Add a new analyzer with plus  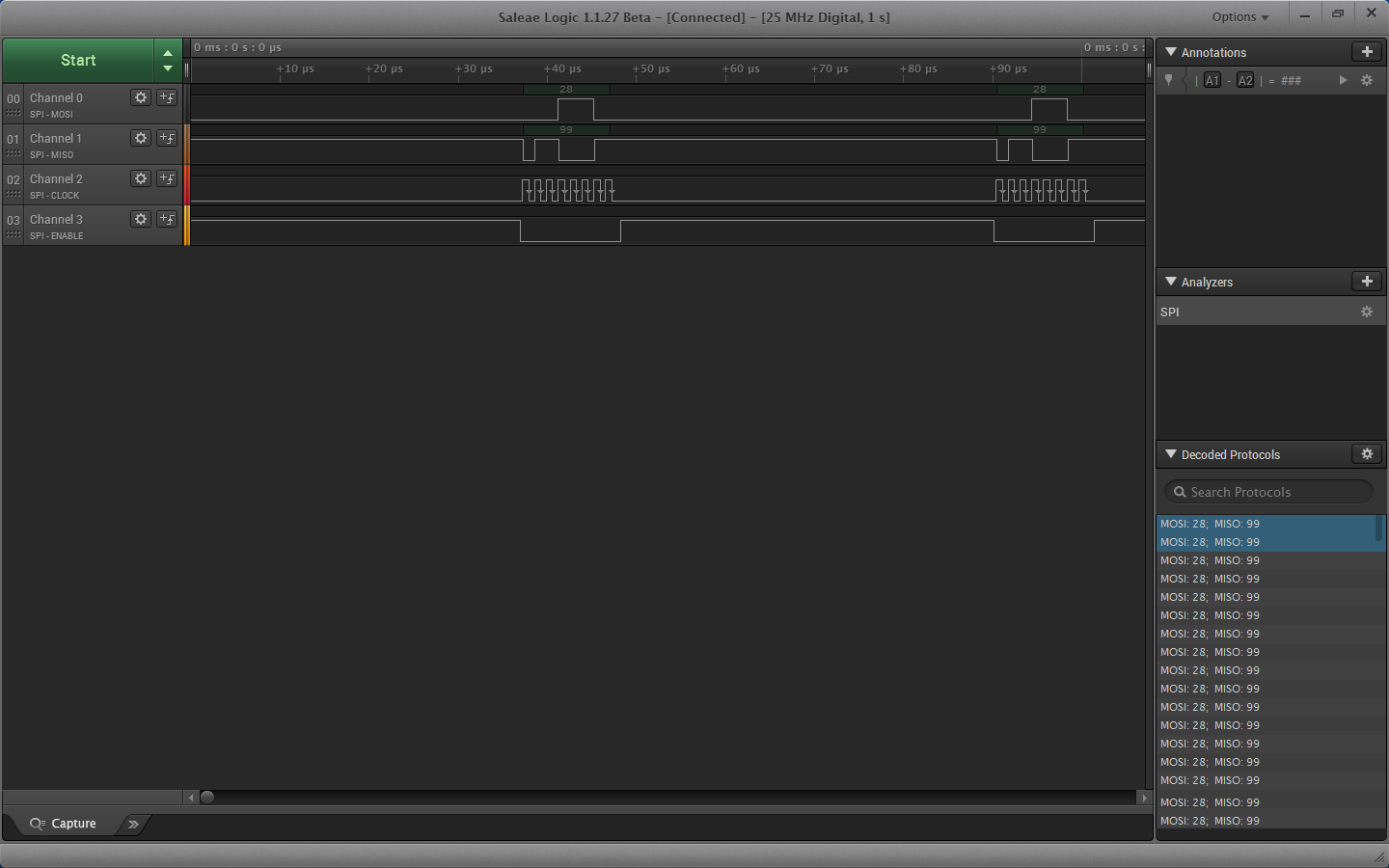(x=1366, y=282)
